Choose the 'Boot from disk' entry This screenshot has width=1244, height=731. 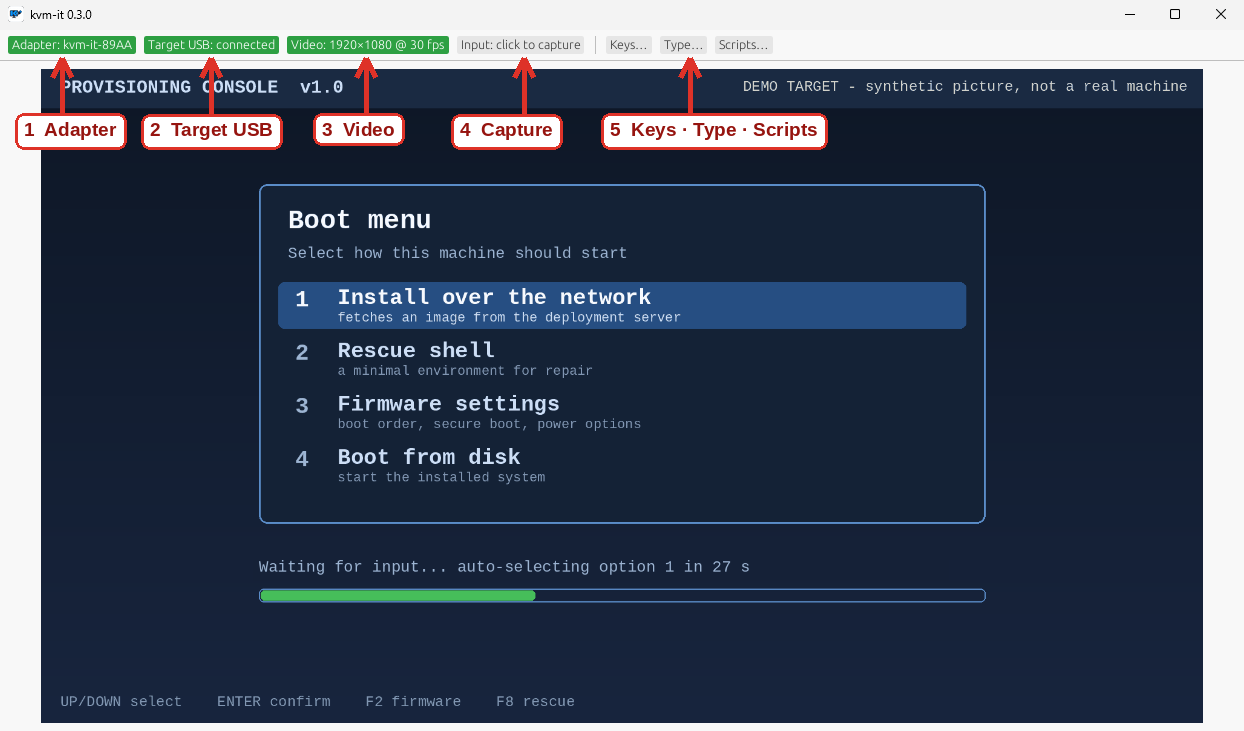[x=622, y=465]
